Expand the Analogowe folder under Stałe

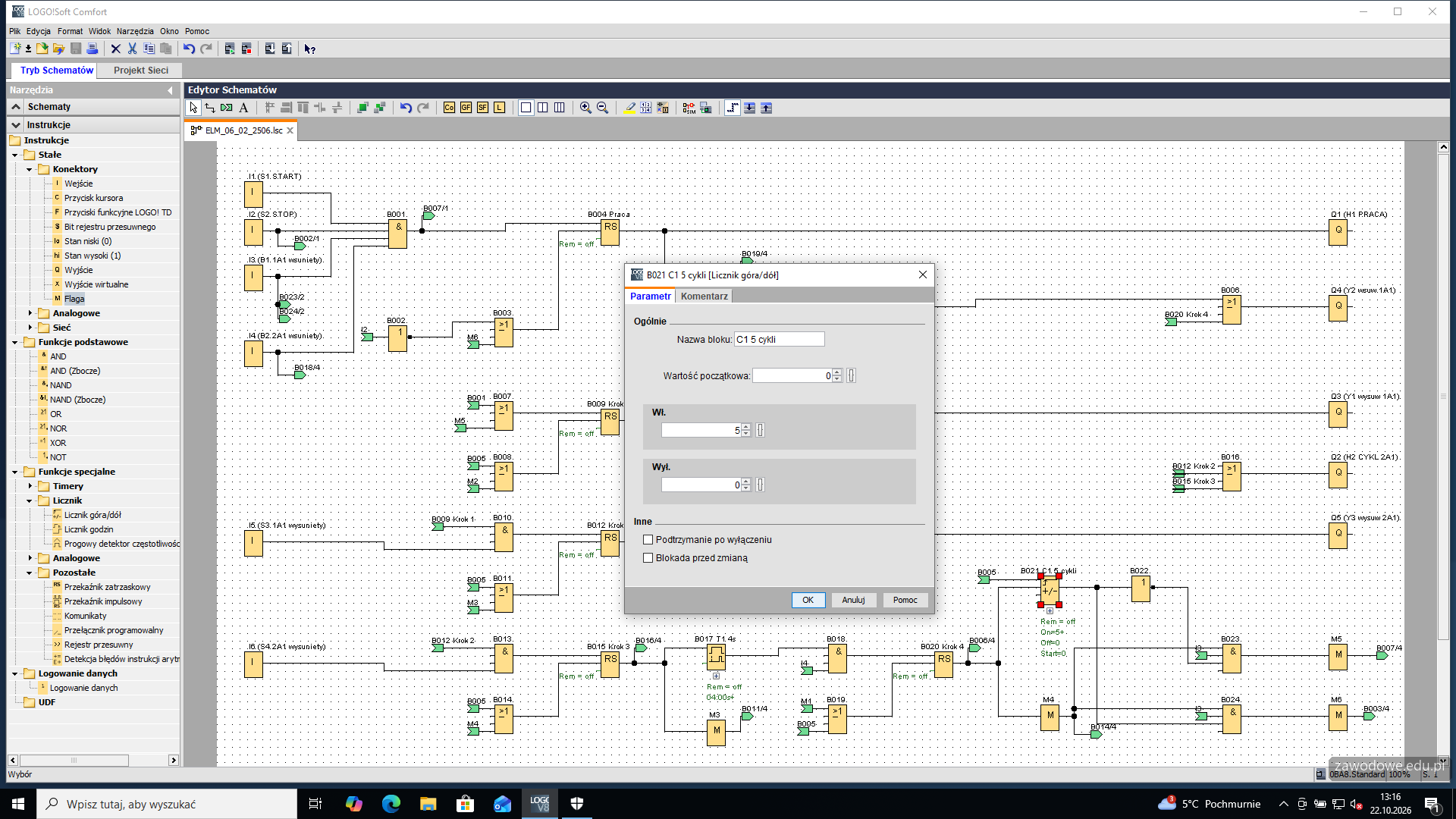point(30,313)
